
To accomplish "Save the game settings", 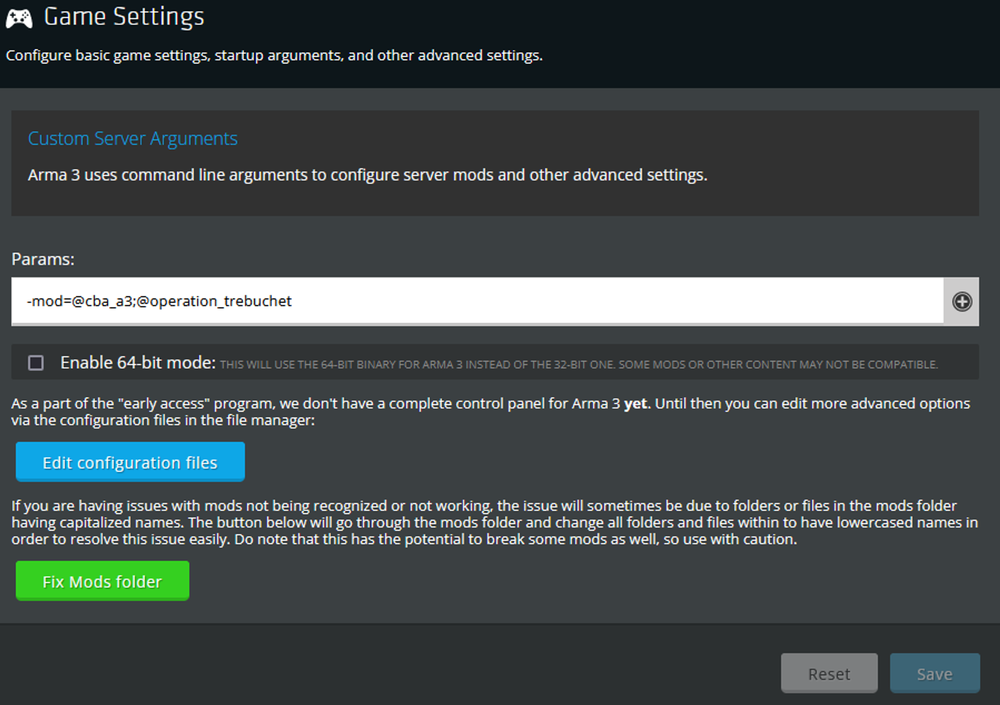I will [934, 674].
